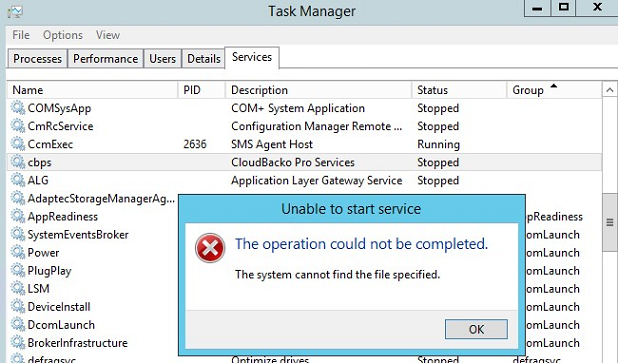The image size is (618, 363).
Task: Select the ALG service icon
Action: point(18,180)
